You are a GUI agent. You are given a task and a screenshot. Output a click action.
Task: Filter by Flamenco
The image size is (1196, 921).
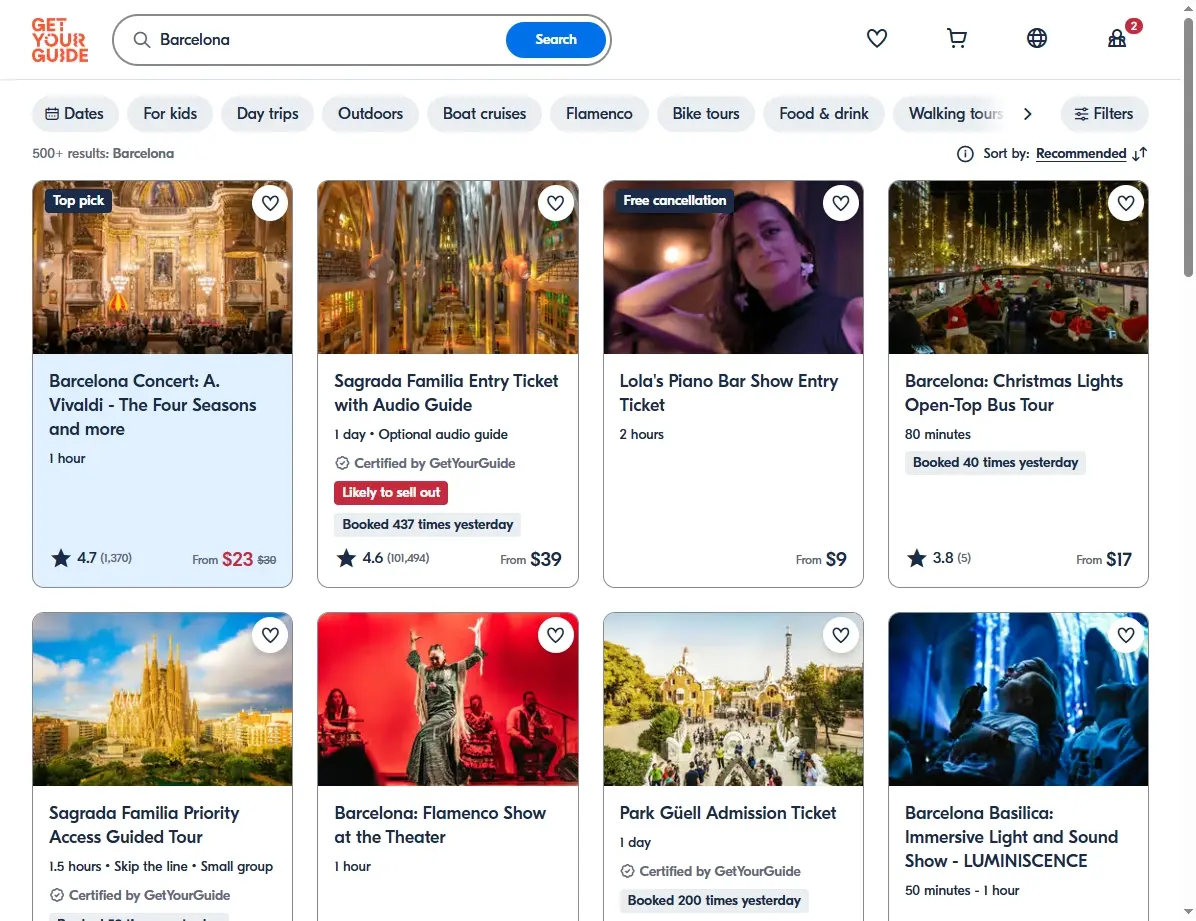(x=600, y=114)
